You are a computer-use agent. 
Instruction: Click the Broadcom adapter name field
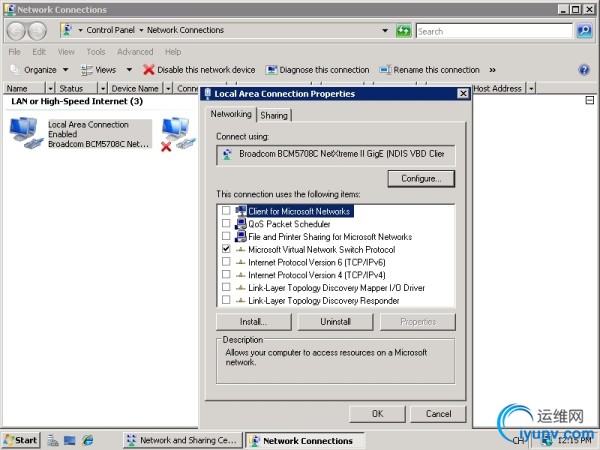336,154
